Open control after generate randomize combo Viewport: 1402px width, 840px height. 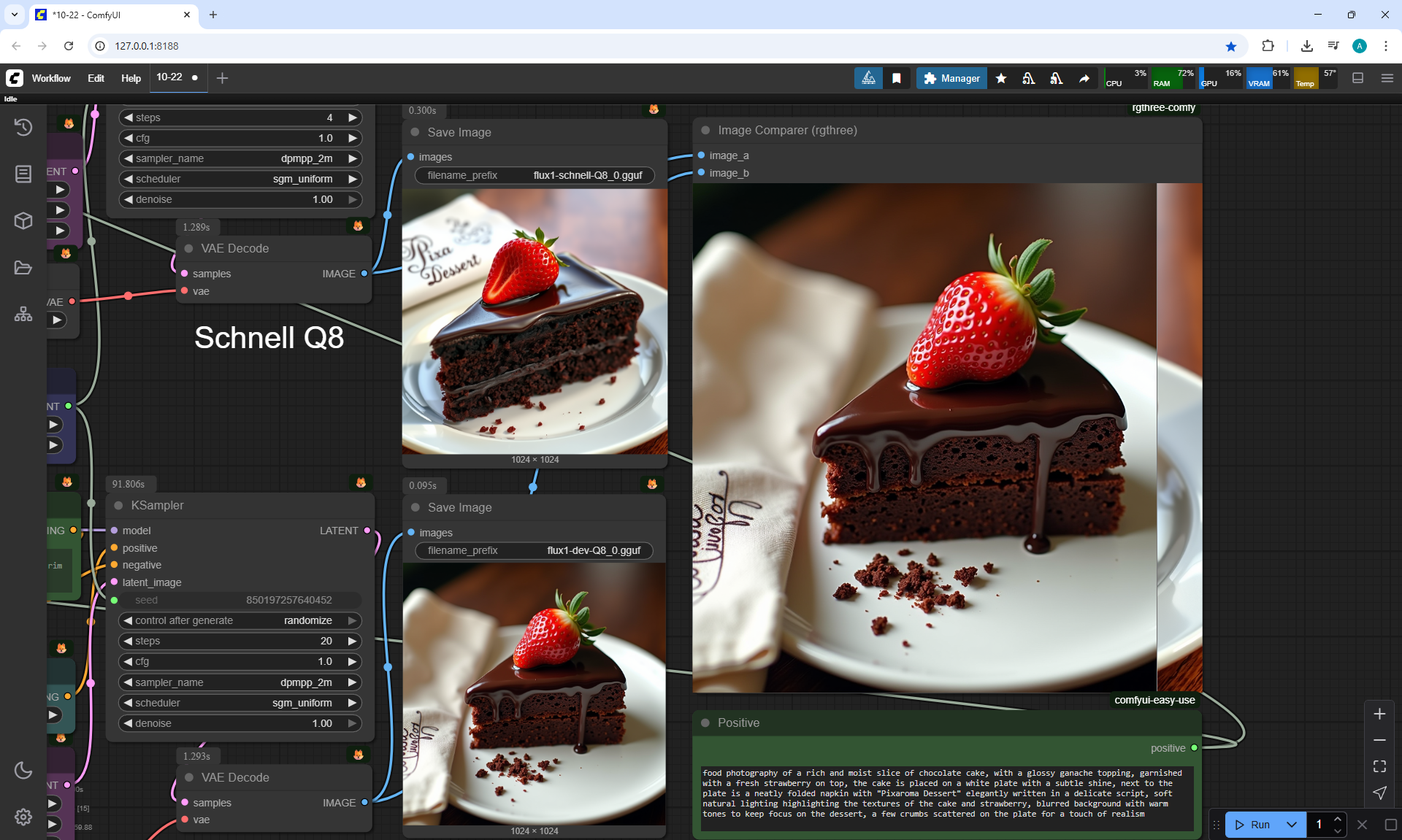point(240,620)
